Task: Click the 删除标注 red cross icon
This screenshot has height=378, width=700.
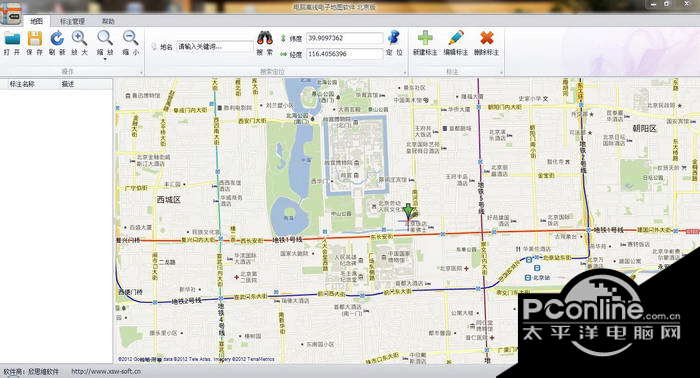Action: pos(486,38)
